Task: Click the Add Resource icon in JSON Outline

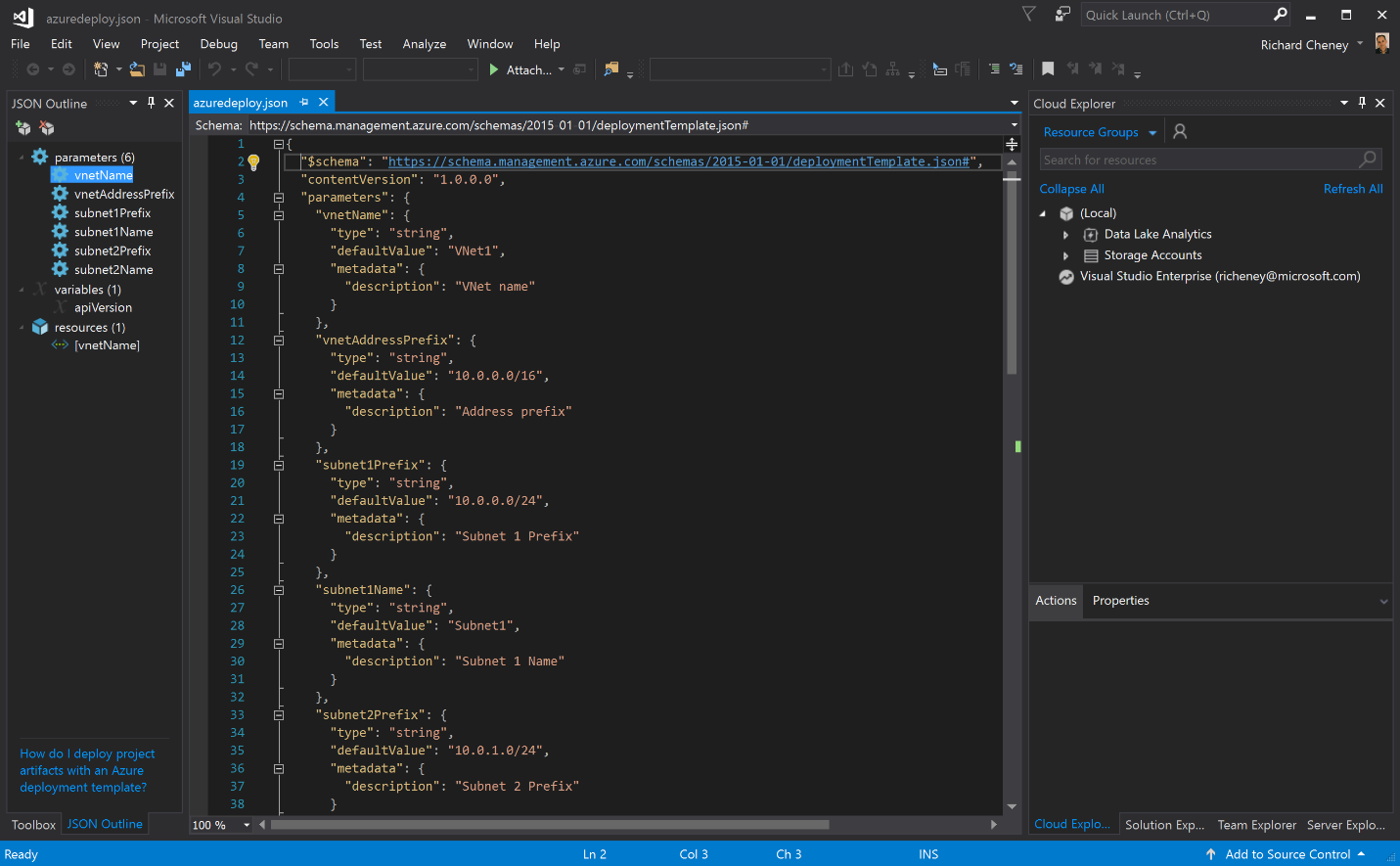Action: [x=23, y=128]
